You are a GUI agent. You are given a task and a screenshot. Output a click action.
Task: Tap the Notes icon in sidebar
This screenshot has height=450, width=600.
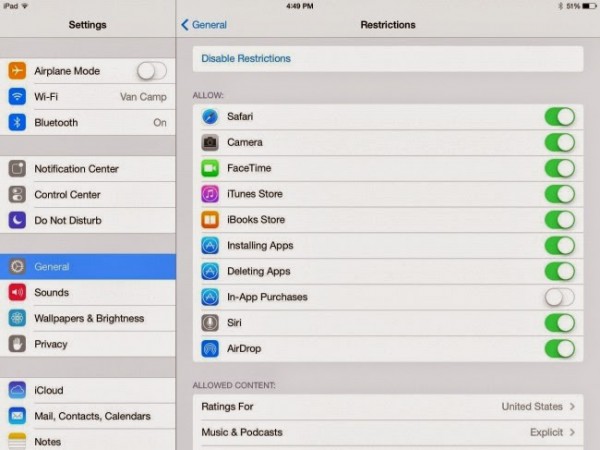pos(17,442)
